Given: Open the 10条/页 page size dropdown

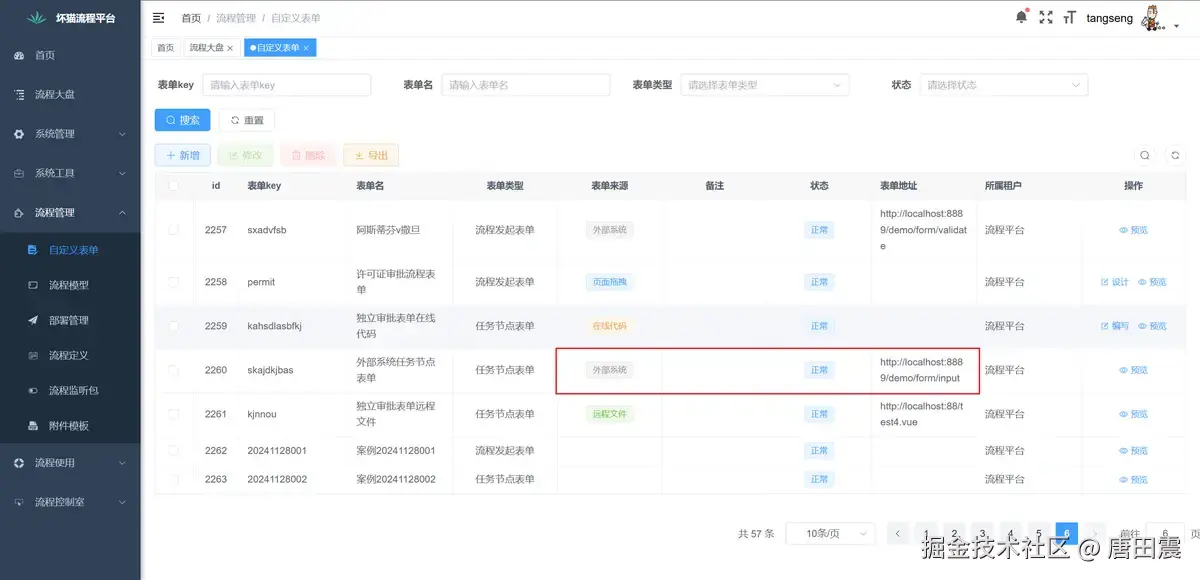Looking at the screenshot, I should (830, 534).
